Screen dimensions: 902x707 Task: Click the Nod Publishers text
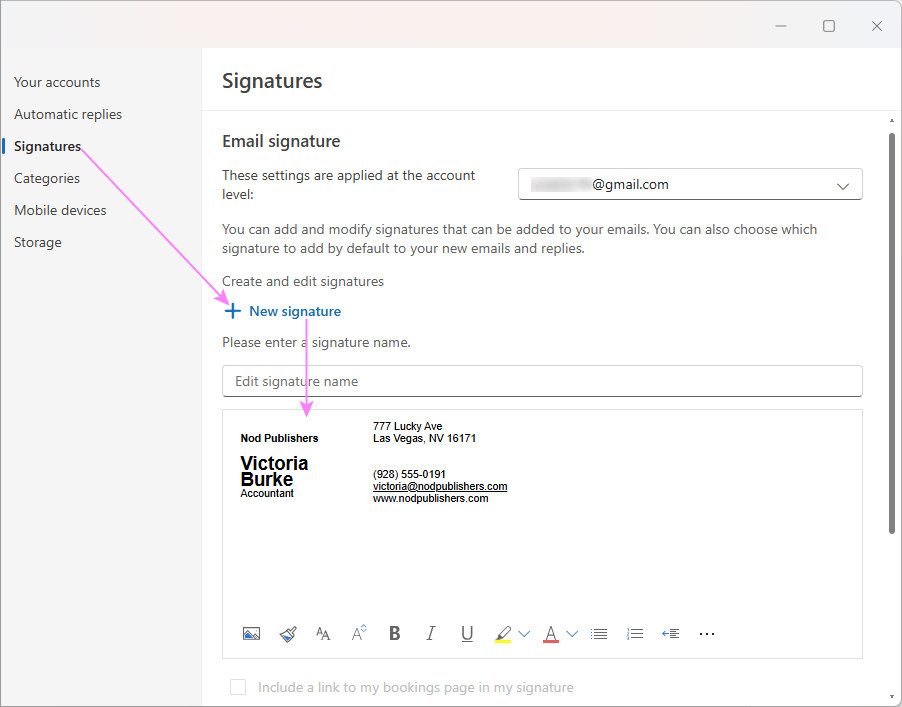(x=279, y=438)
